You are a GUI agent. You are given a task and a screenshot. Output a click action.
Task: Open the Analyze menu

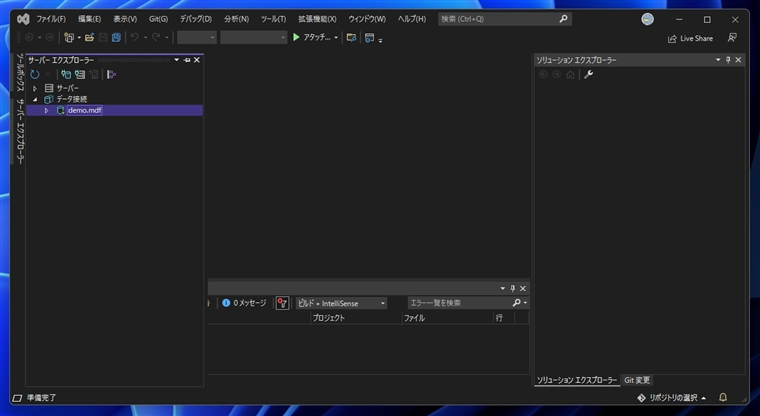coord(236,19)
